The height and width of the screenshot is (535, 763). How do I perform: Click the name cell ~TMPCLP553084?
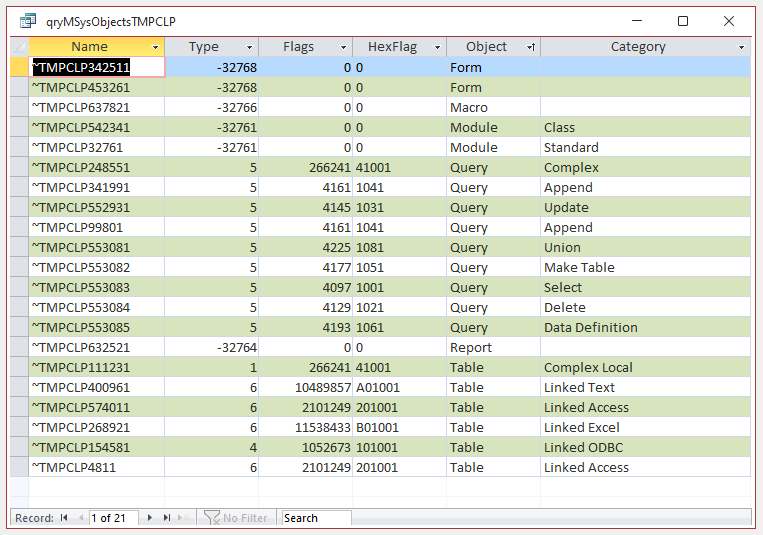coord(97,307)
